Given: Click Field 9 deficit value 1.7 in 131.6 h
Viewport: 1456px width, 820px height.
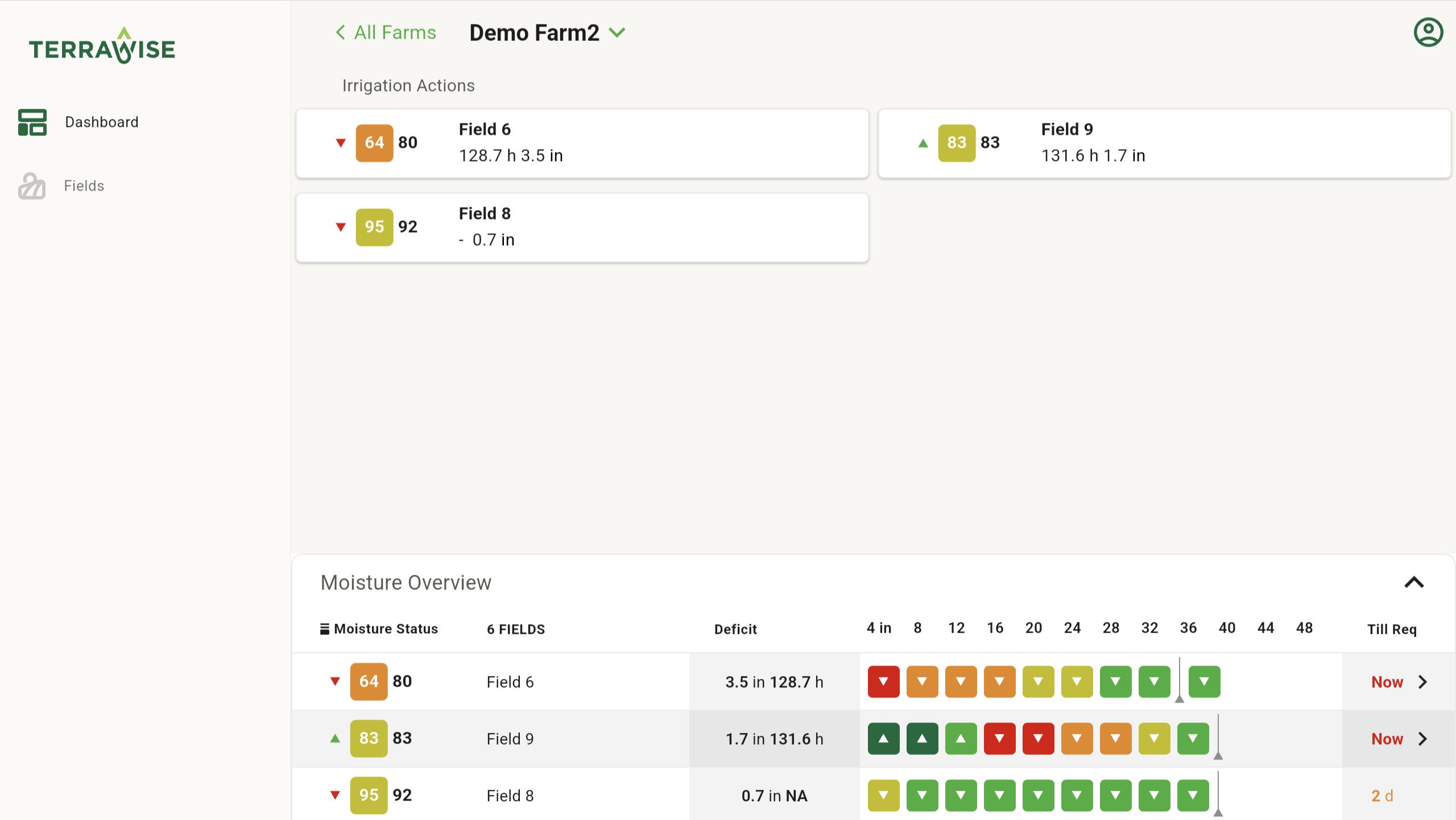Looking at the screenshot, I should pyautogui.click(x=774, y=739).
